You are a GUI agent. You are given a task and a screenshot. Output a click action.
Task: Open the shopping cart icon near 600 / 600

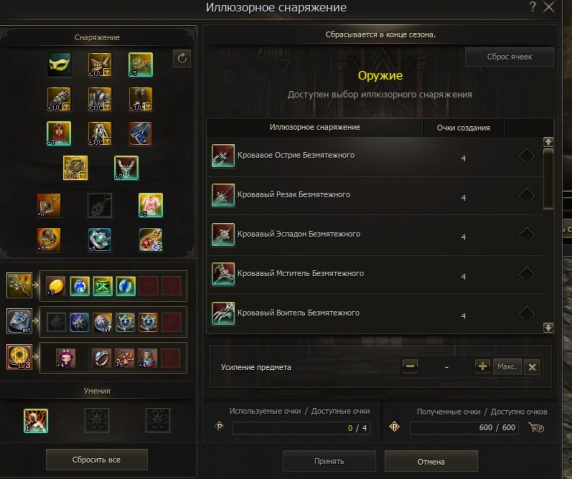[536, 427]
